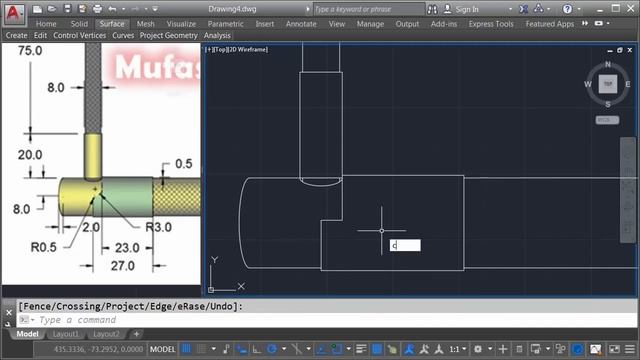This screenshot has height=360, width=640.
Task: Click the annotation monitor plus icon
Action: coord(503,349)
